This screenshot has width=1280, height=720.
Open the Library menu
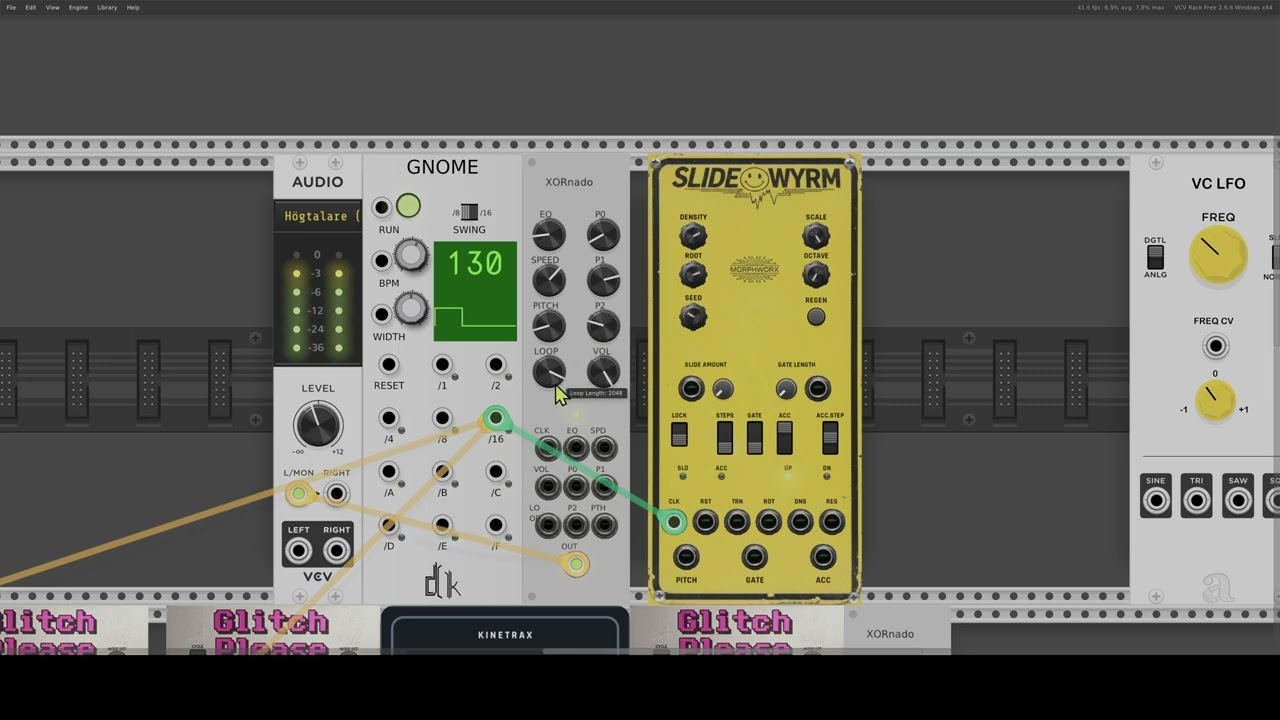(107, 7)
